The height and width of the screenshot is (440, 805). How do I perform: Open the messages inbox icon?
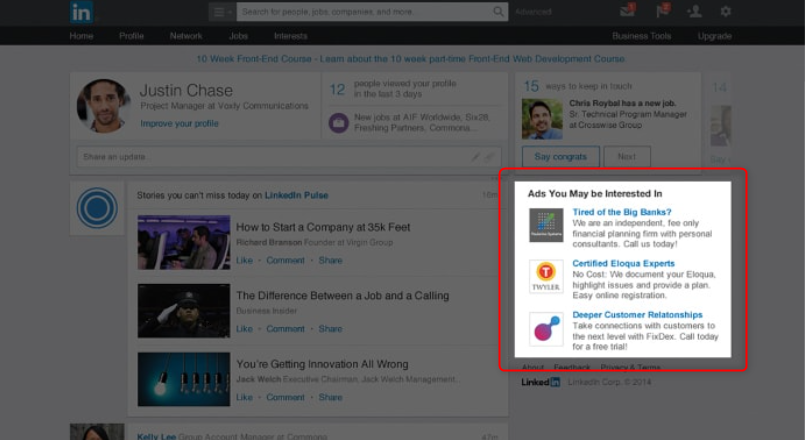coord(627,11)
